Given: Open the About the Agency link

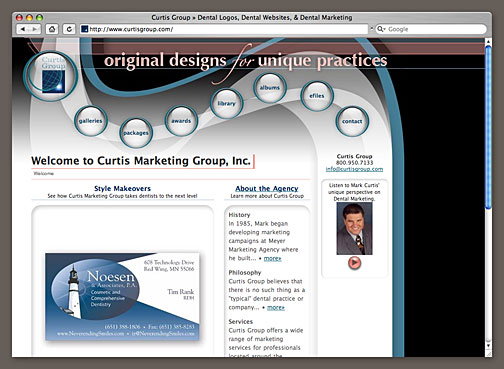Looking at the screenshot, I should click(x=267, y=189).
